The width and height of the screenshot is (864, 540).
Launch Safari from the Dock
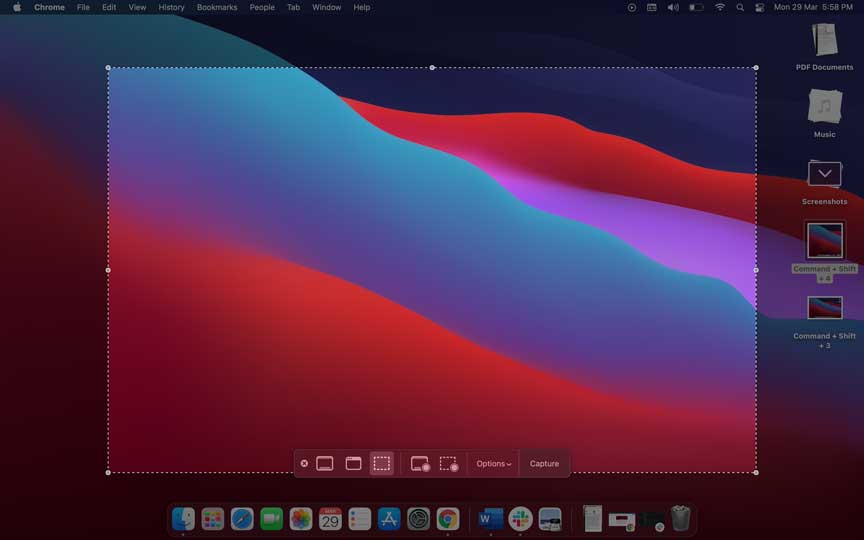coord(242,519)
